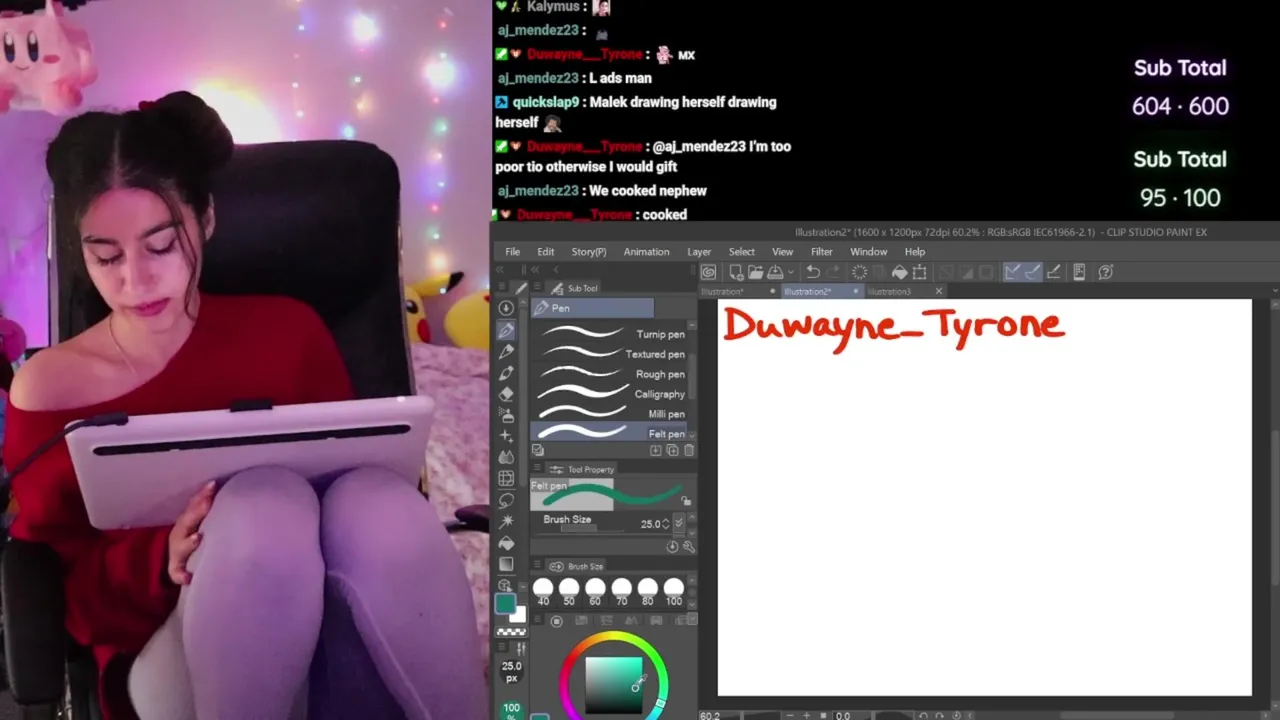Delete the selected sub tool with trash icon
Screen dimensions: 1280x720
(688, 451)
